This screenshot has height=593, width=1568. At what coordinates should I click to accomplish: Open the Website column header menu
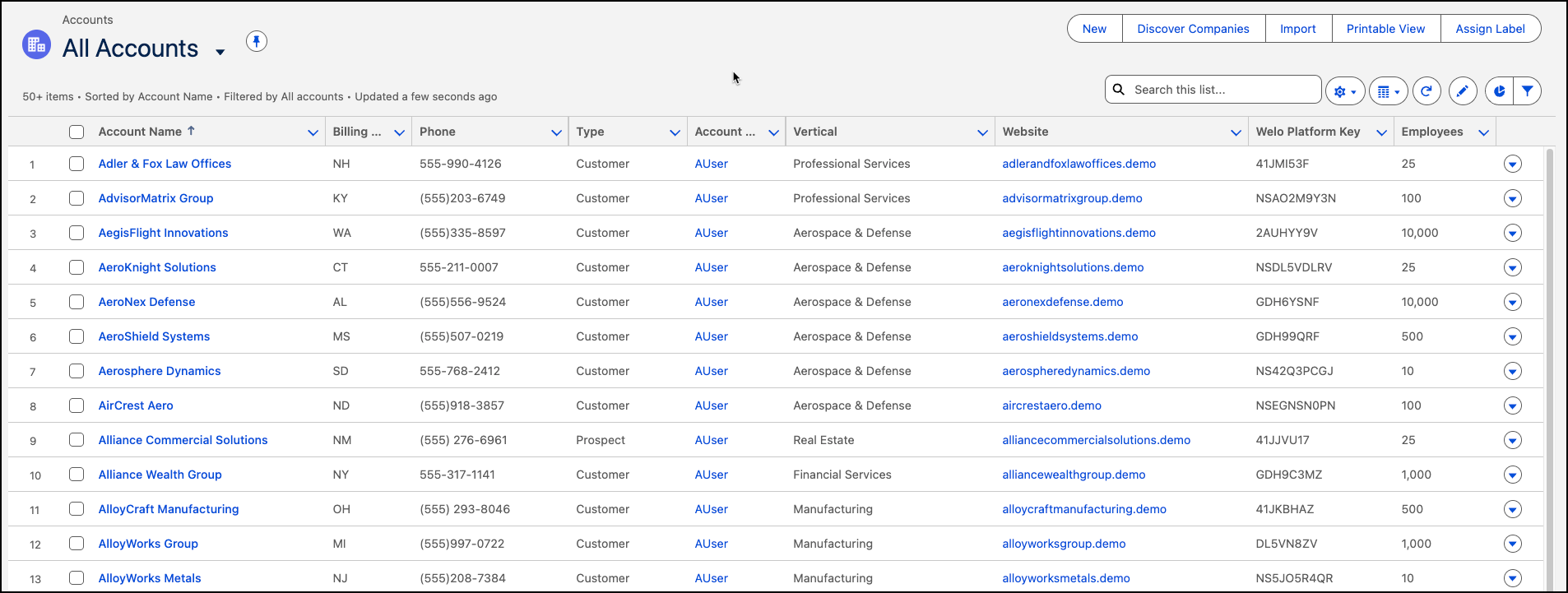click(x=1235, y=132)
